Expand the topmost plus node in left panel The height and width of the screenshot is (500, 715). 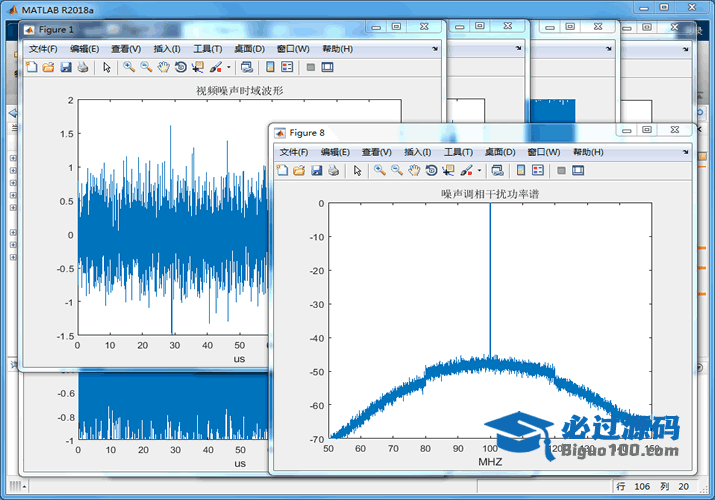(12, 157)
